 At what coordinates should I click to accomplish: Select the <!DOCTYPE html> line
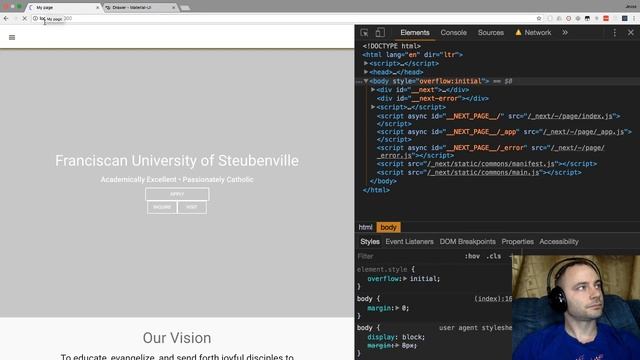coord(391,46)
